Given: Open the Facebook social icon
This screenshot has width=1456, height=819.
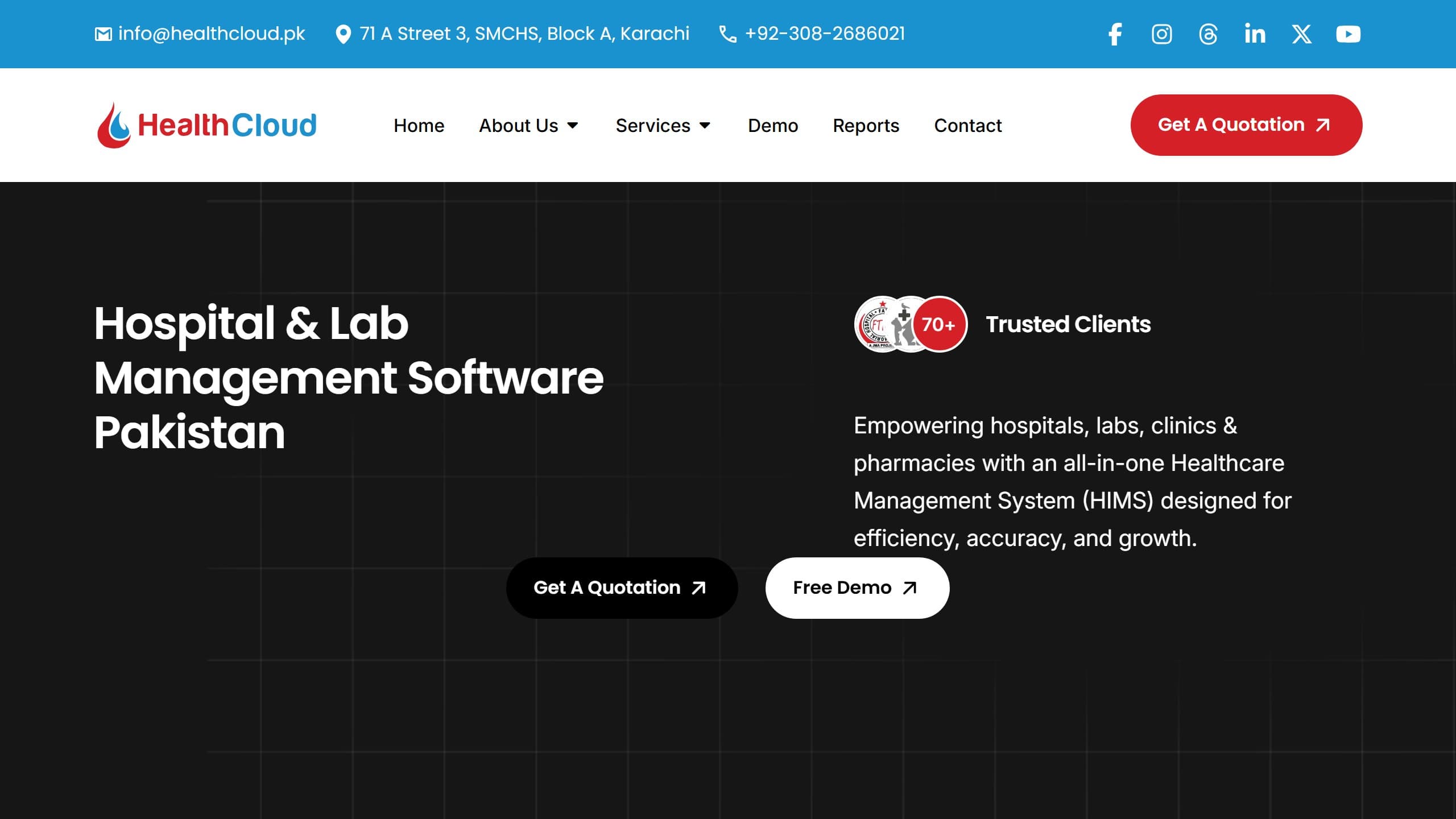Looking at the screenshot, I should [x=1115, y=34].
